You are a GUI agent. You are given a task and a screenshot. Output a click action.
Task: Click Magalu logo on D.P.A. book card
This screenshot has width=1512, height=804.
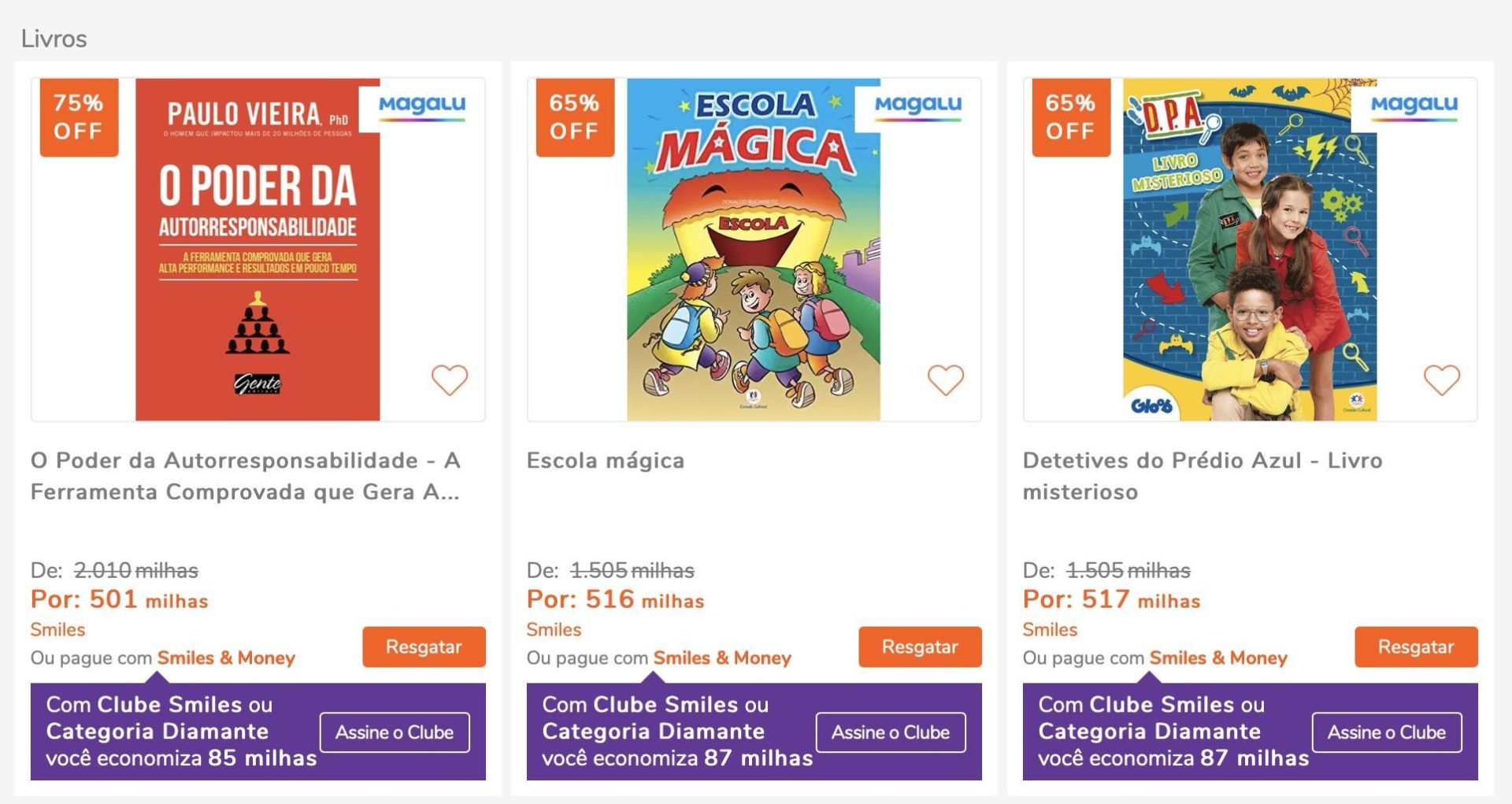[x=1414, y=105]
